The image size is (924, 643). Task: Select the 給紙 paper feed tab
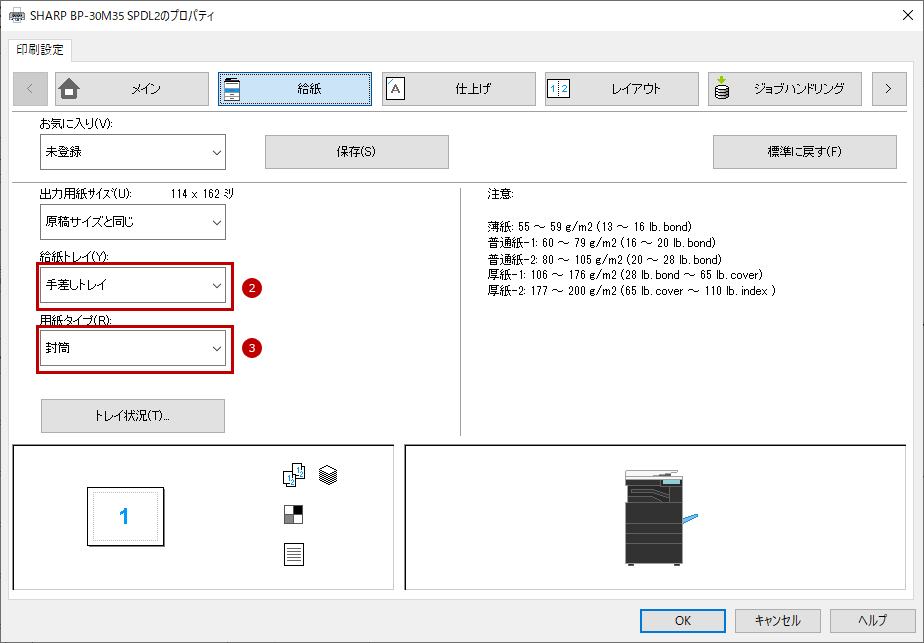[x=295, y=89]
